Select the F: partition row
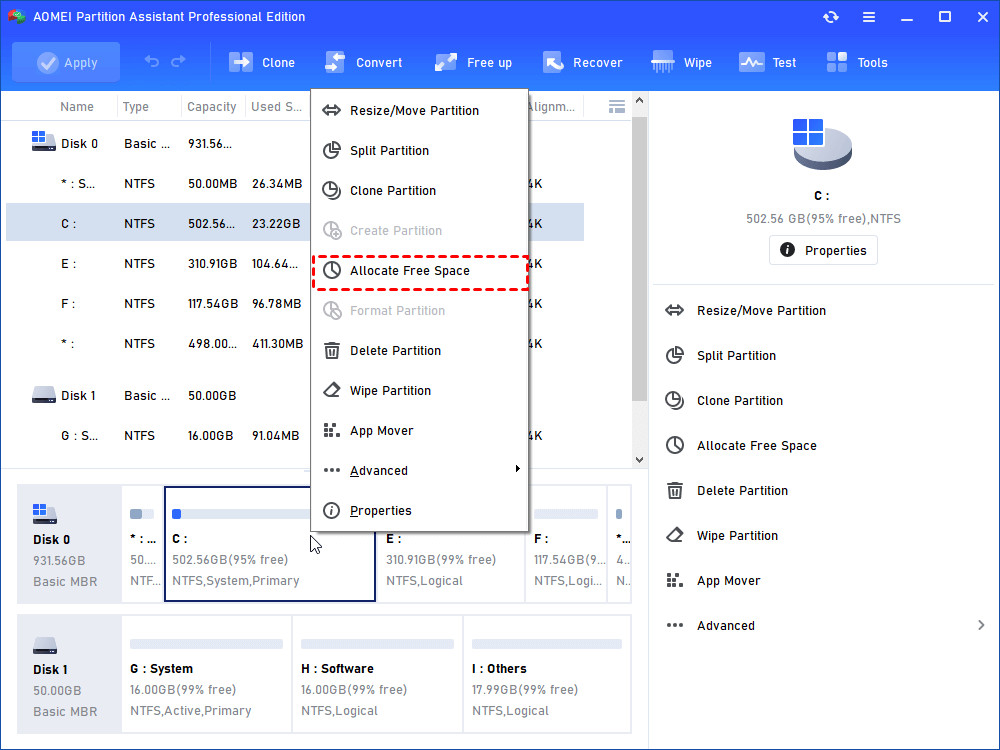 (295, 304)
